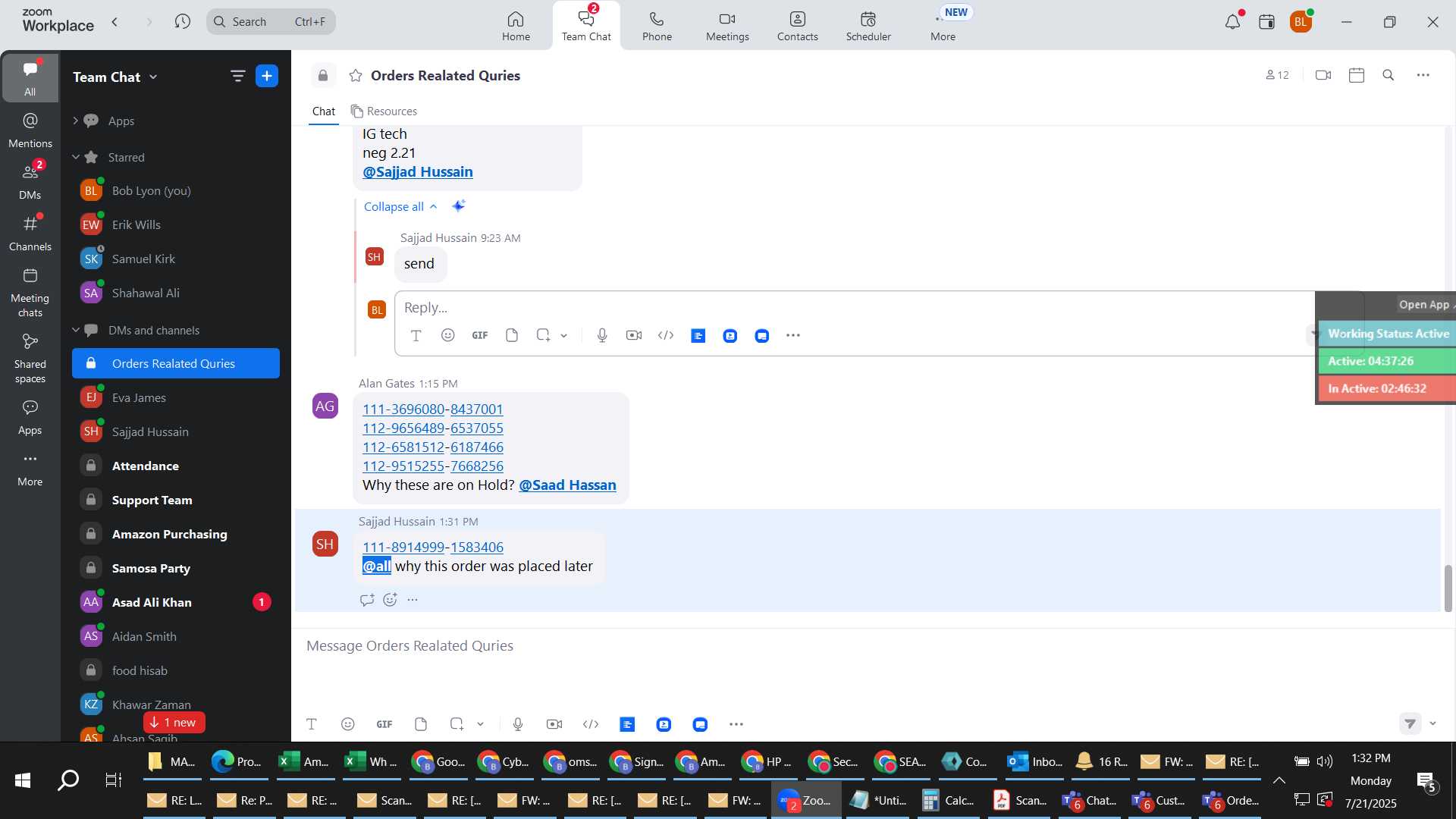Search within the channel using magnifier
Screen dimensions: 1456x819
pyautogui.click(x=1389, y=75)
